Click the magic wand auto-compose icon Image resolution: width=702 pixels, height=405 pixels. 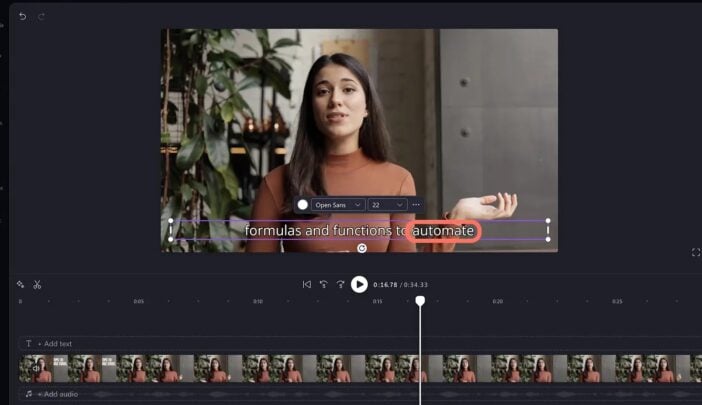pyautogui.click(x=21, y=285)
